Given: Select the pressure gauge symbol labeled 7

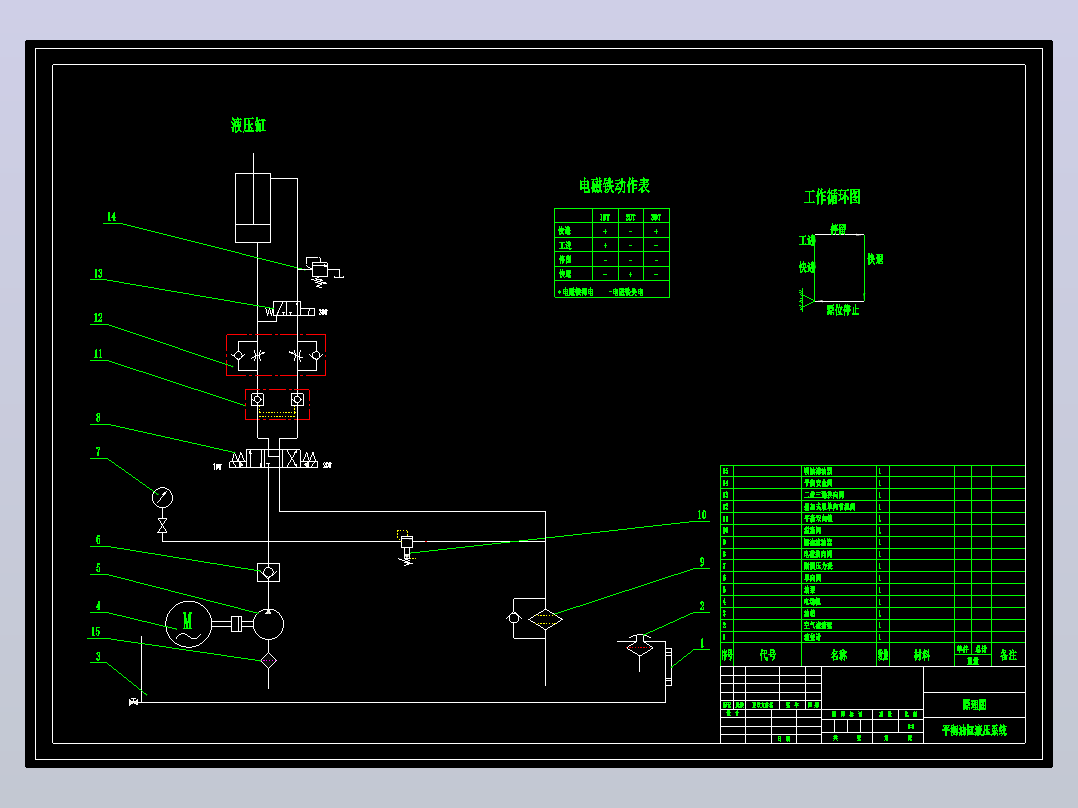Looking at the screenshot, I should [x=162, y=497].
